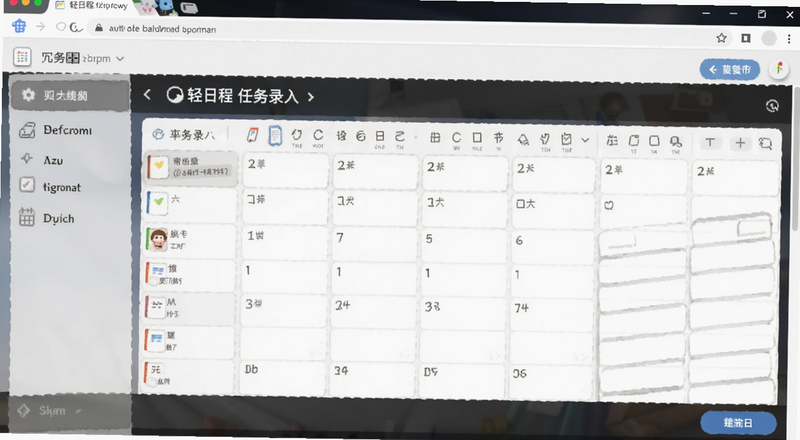The width and height of the screenshot is (800, 440).
Task: Select the gear settings item atop the sidebar
Action: [70, 95]
